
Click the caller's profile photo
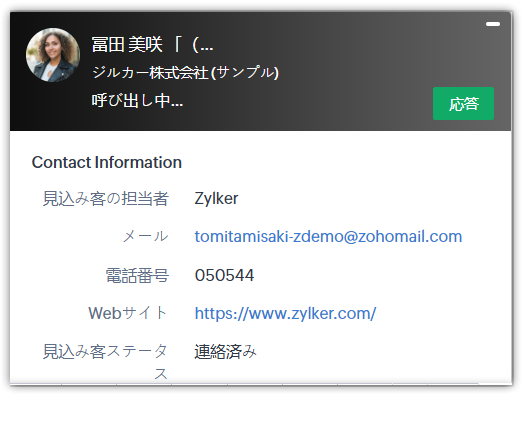(x=53, y=55)
